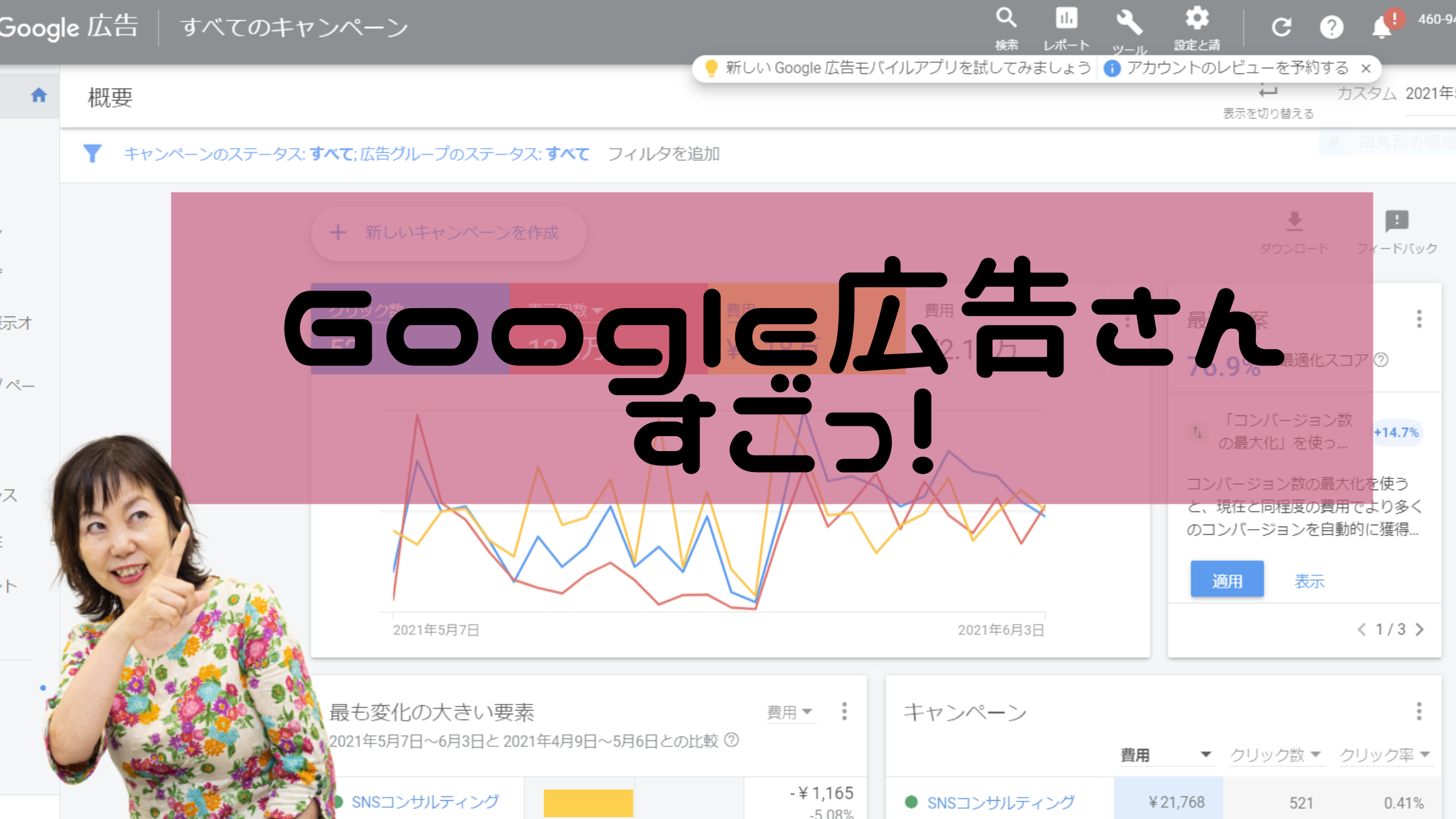Click help icon beside comparison dates

731,740
